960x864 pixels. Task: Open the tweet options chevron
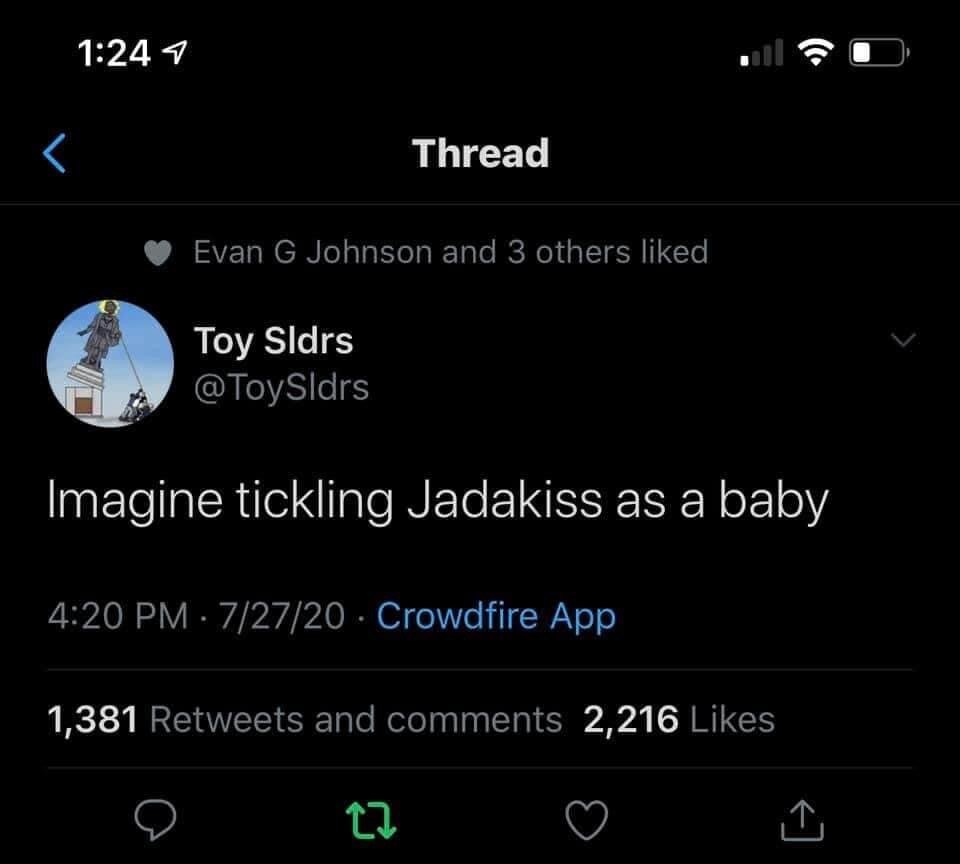tap(902, 341)
